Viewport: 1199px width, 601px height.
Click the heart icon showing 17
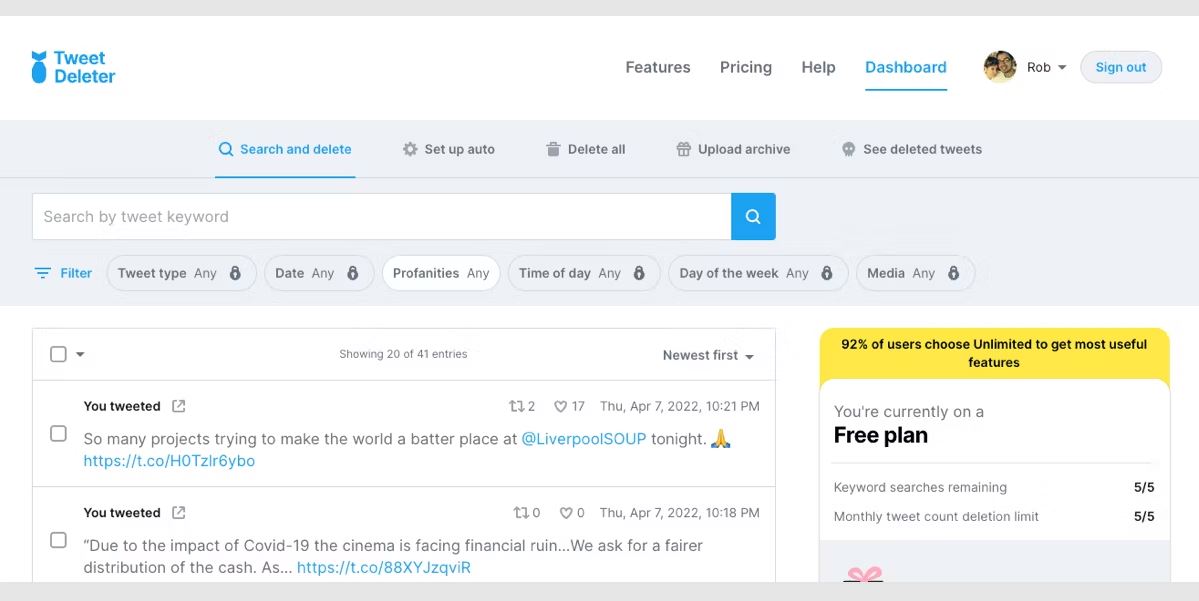(561, 407)
